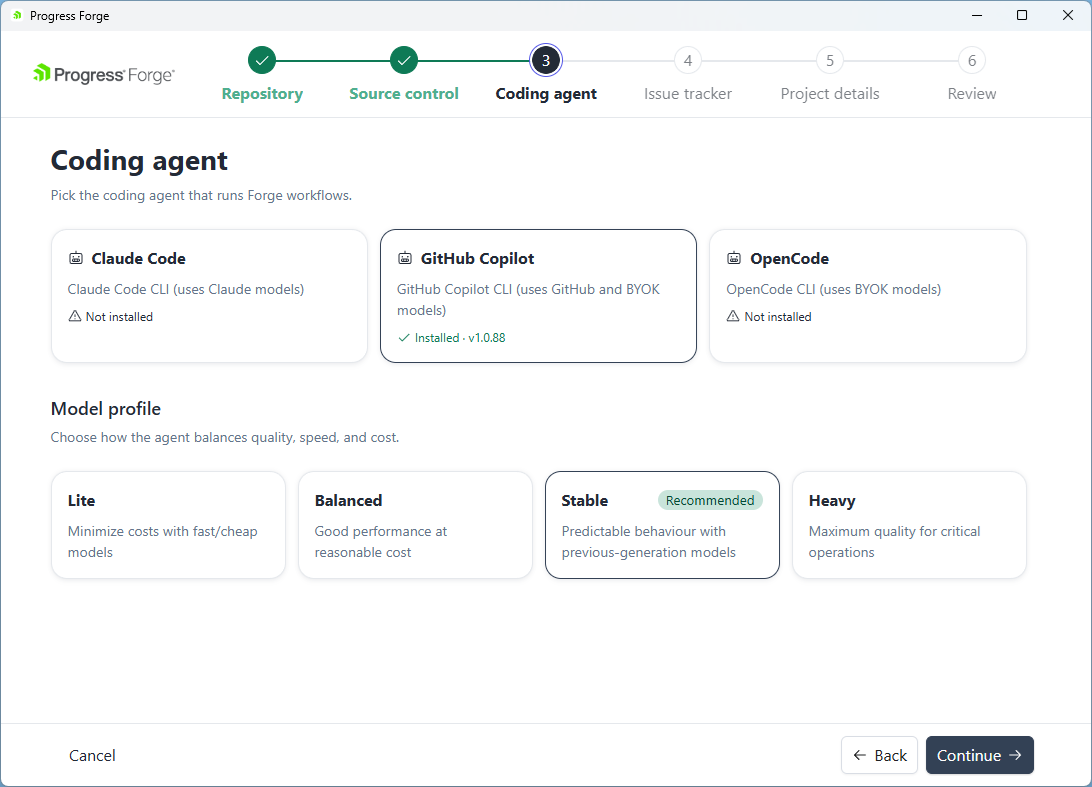Click 'Choose how the agent balances quality' text
The image size is (1092, 787).
(x=225, y=437)
